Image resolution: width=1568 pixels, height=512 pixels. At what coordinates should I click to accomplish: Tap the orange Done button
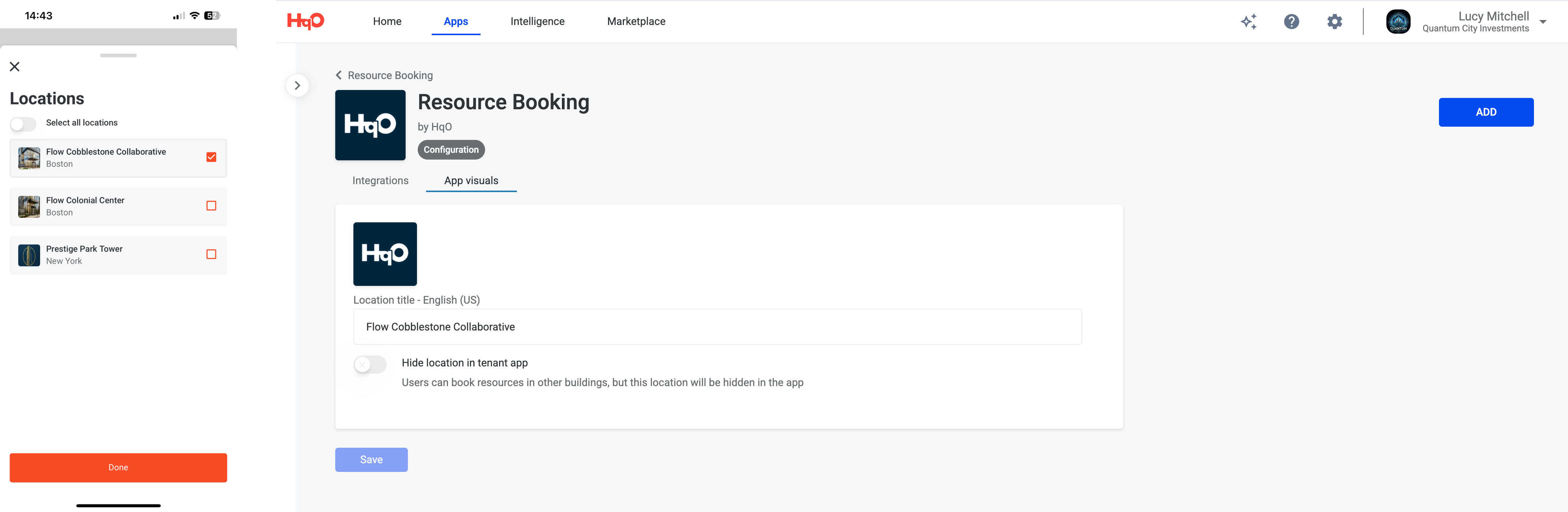point(118,468)
